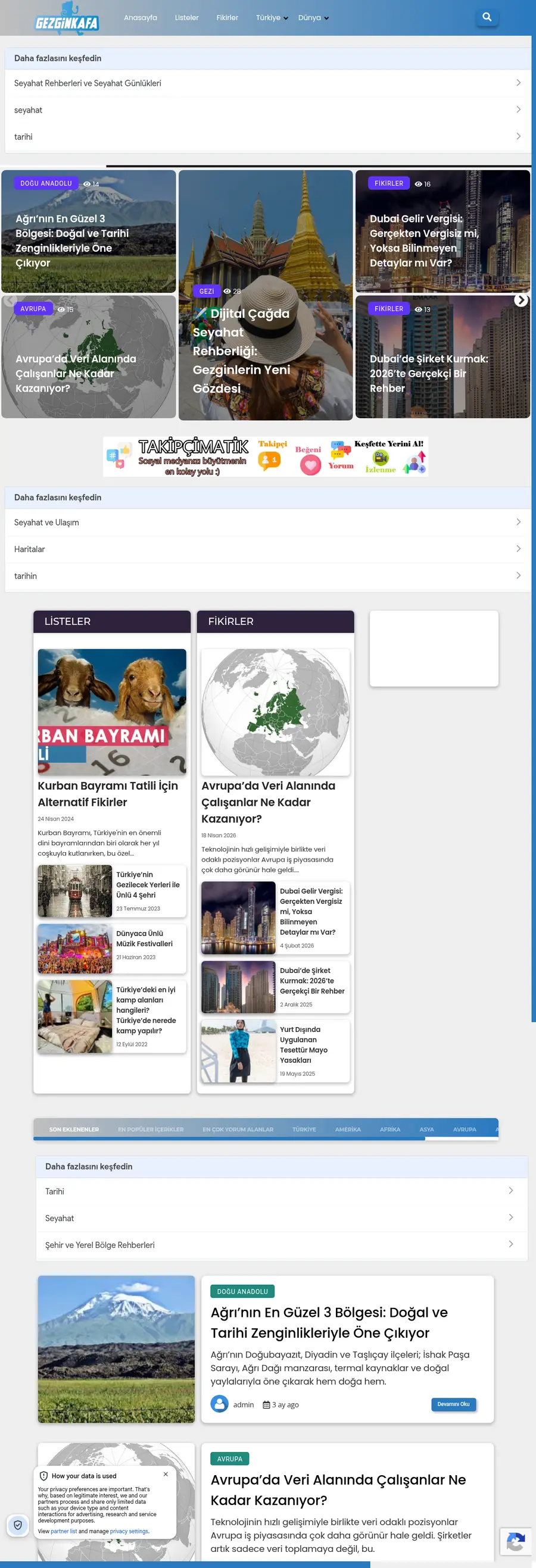Image resolution: width=536 pixels, height=1568 pixels.
Task: Click the Avrupa slider category badge
Action: (33, 309)
